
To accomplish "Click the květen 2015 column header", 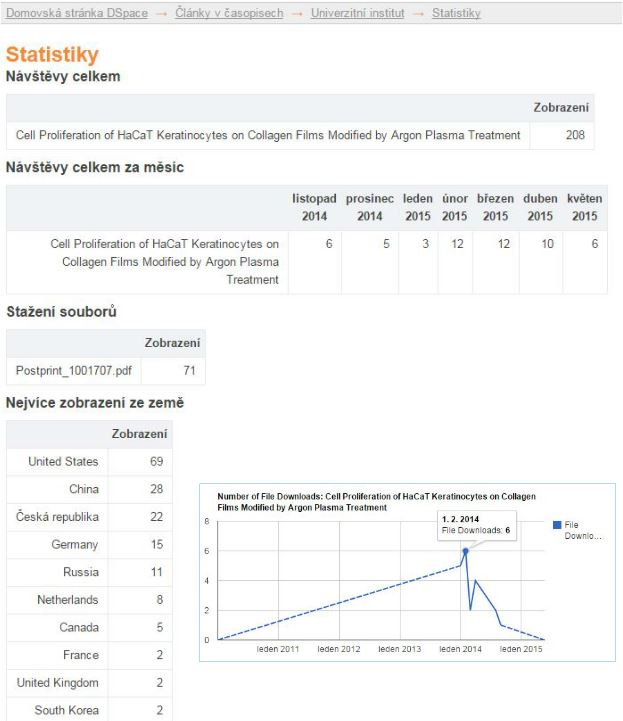I will tap(584, 208).
